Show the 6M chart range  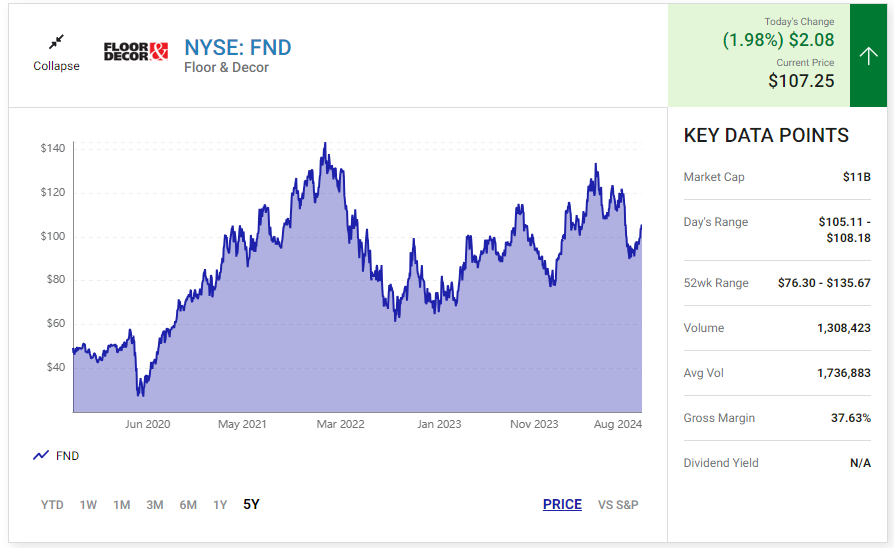coord(187,505)
